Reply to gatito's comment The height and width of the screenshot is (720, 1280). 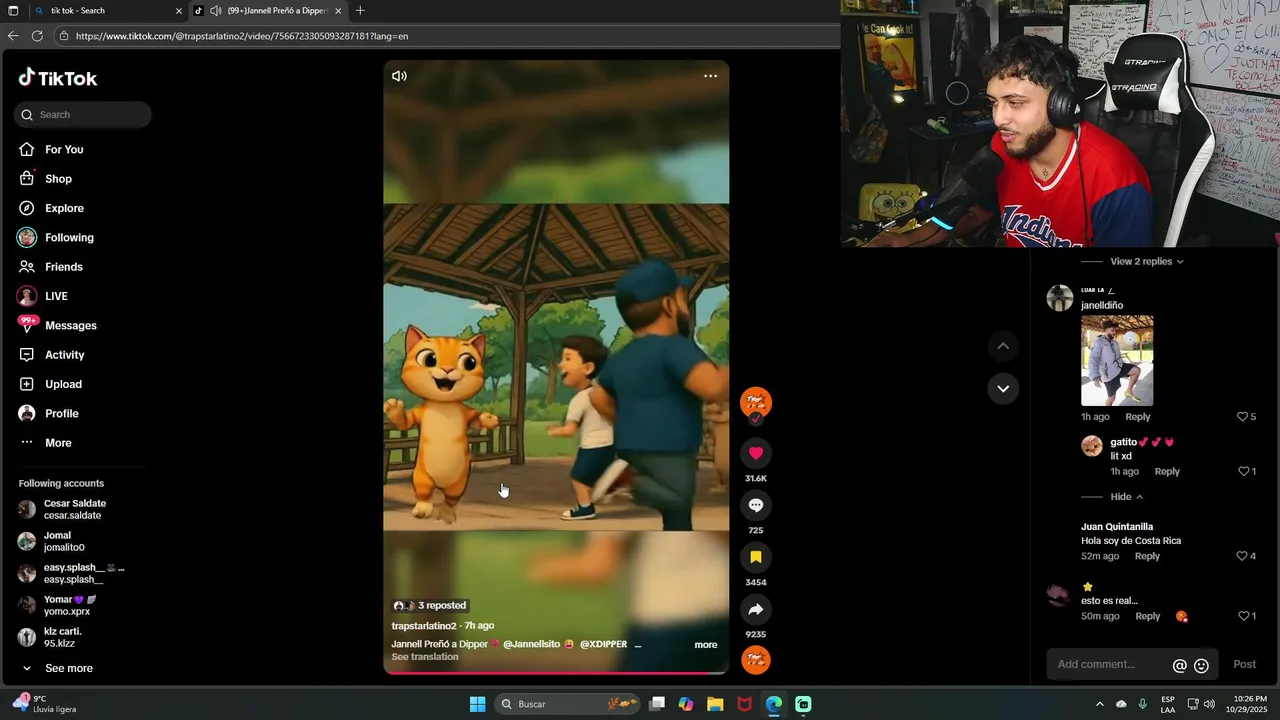(1167, 472)
